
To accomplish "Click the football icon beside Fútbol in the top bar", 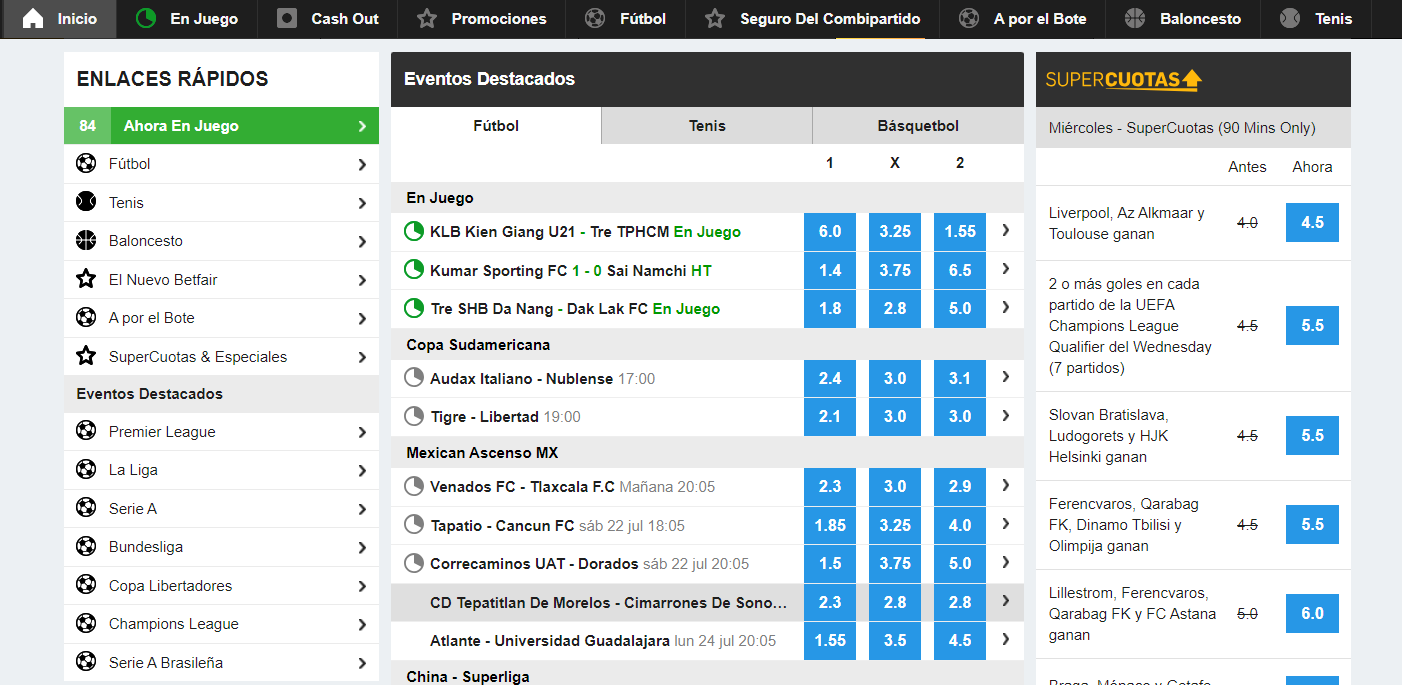I will 595,18.
